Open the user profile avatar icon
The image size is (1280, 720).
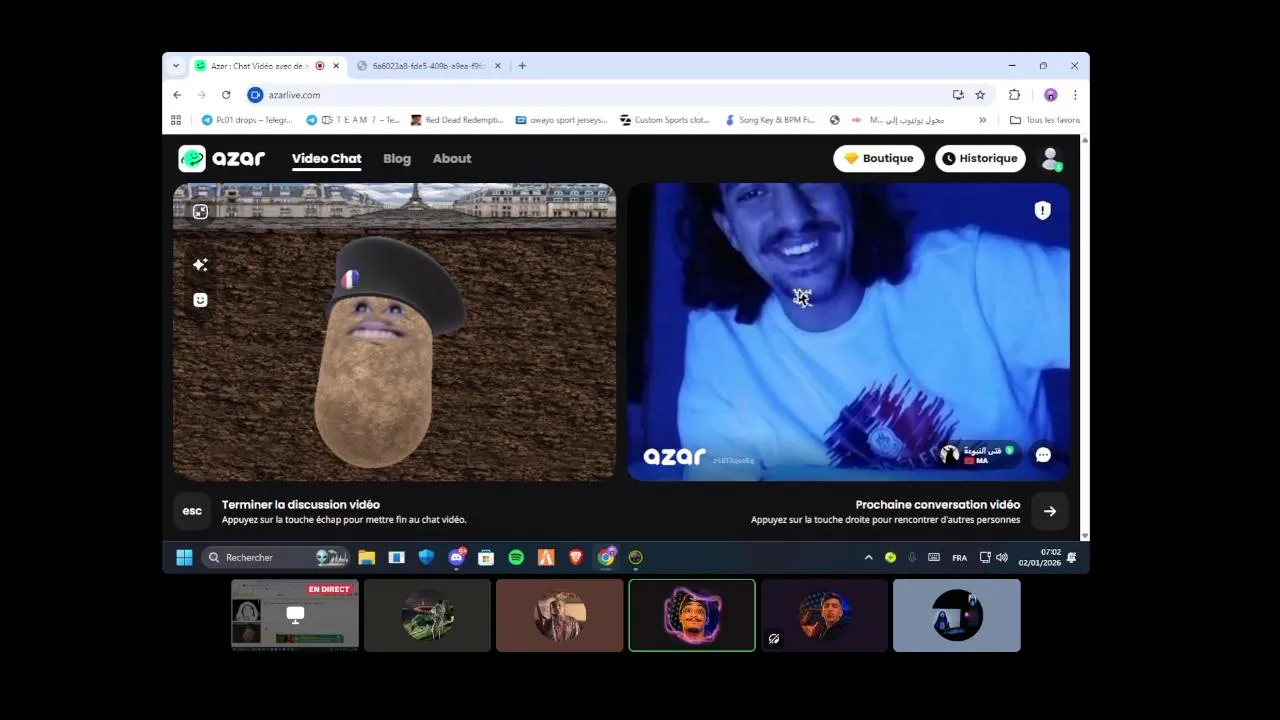(x=1051, y=159)
